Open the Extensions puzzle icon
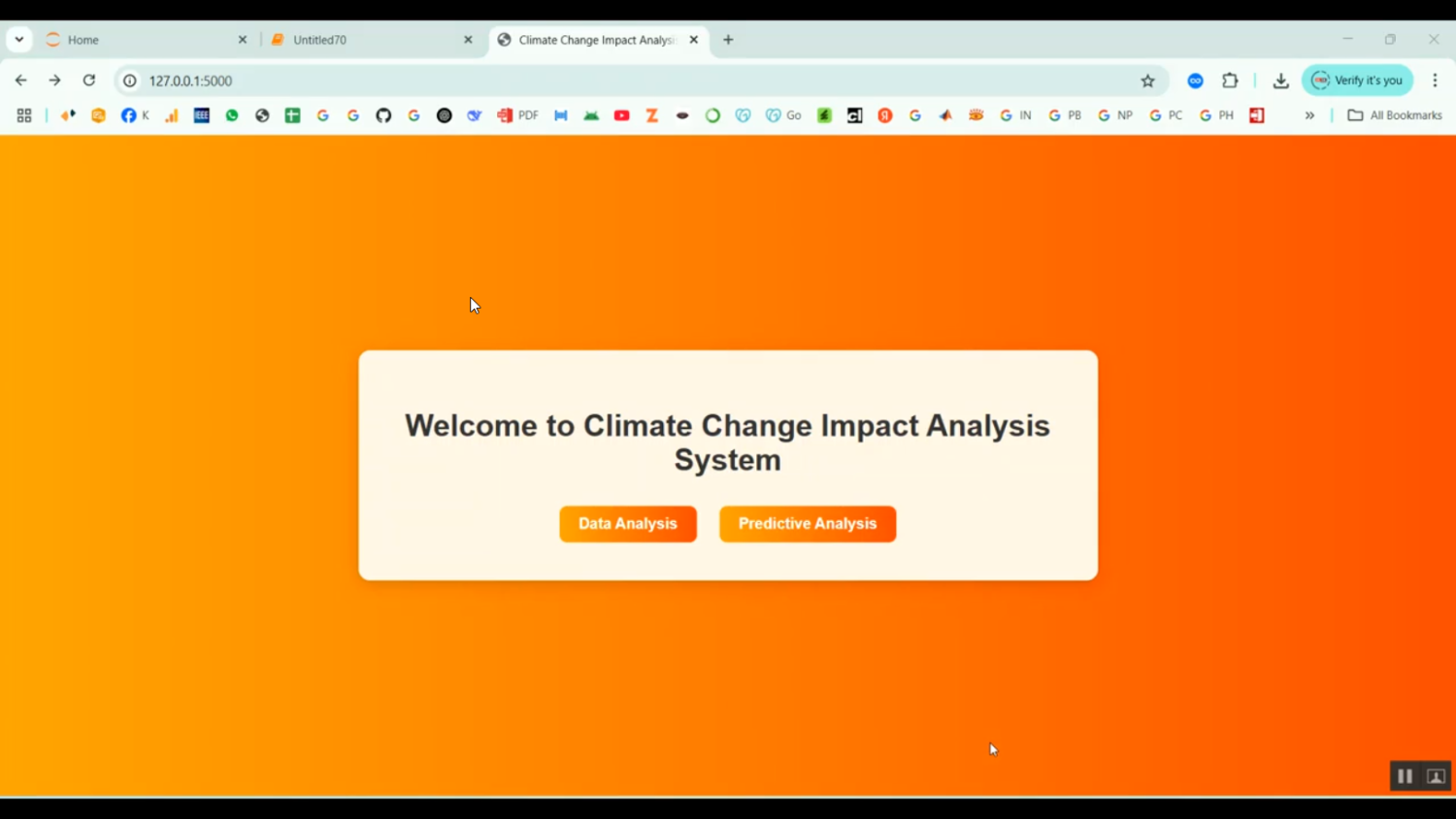Image resolution: width=1456 pixels, height=819 pixels. tap(1230, 81)
